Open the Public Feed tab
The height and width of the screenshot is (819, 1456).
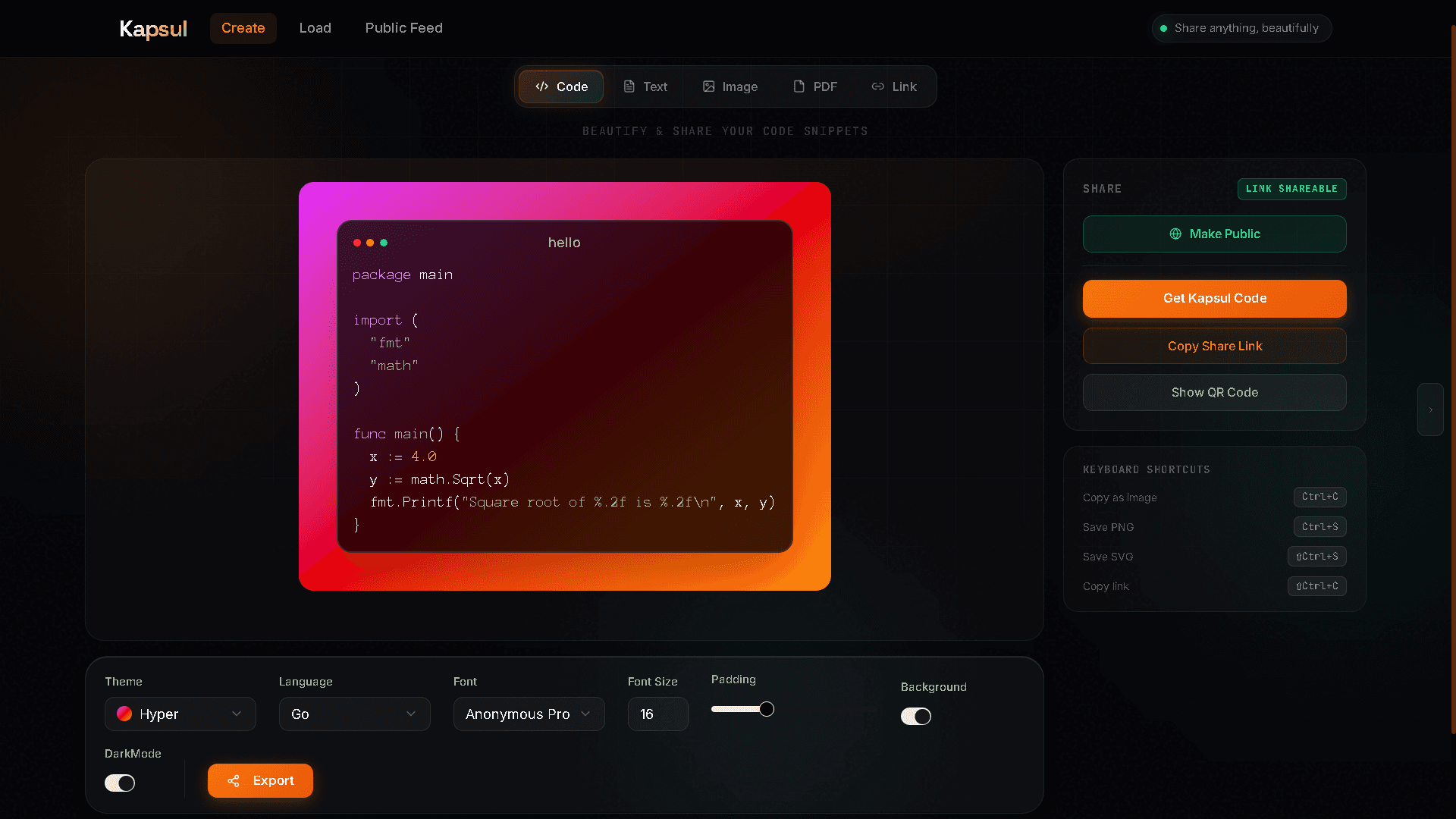point(404,28)
